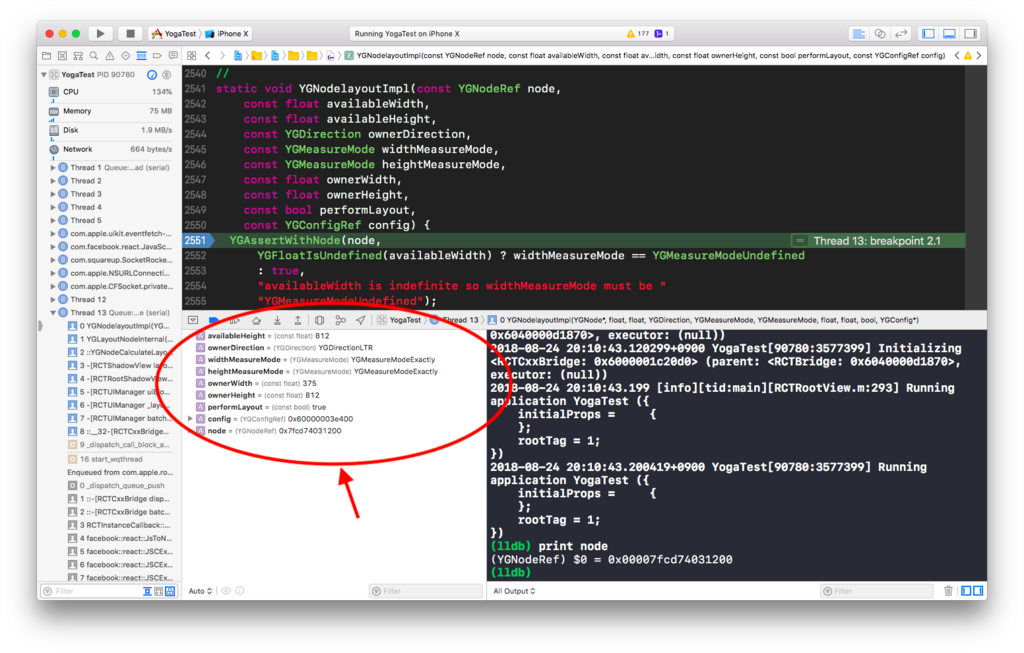Select the Memory gauge row

click(110, 111)
